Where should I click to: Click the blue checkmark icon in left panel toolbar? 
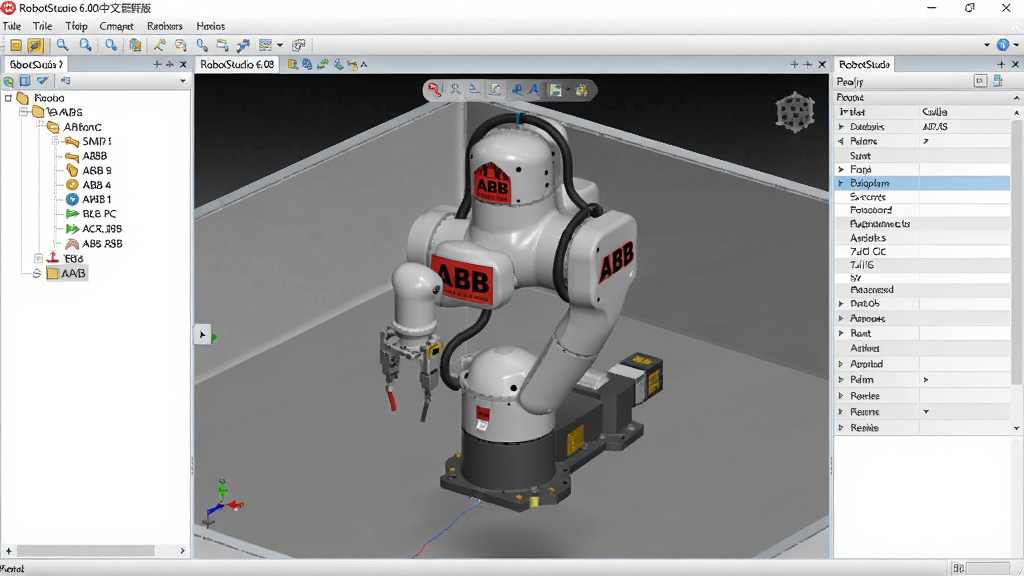(x=42, y=81)
